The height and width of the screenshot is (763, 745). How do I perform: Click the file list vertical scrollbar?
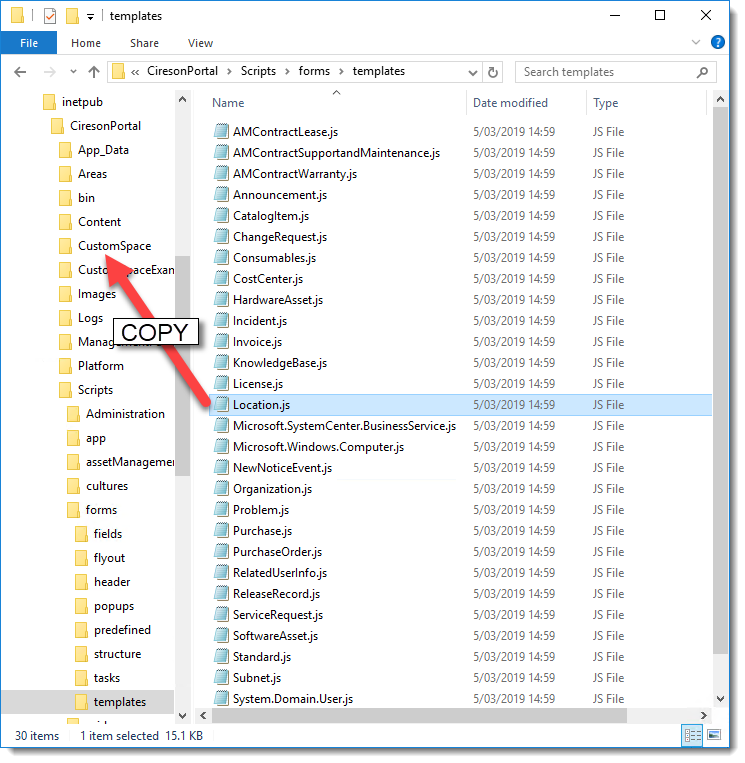click(722, 400)
